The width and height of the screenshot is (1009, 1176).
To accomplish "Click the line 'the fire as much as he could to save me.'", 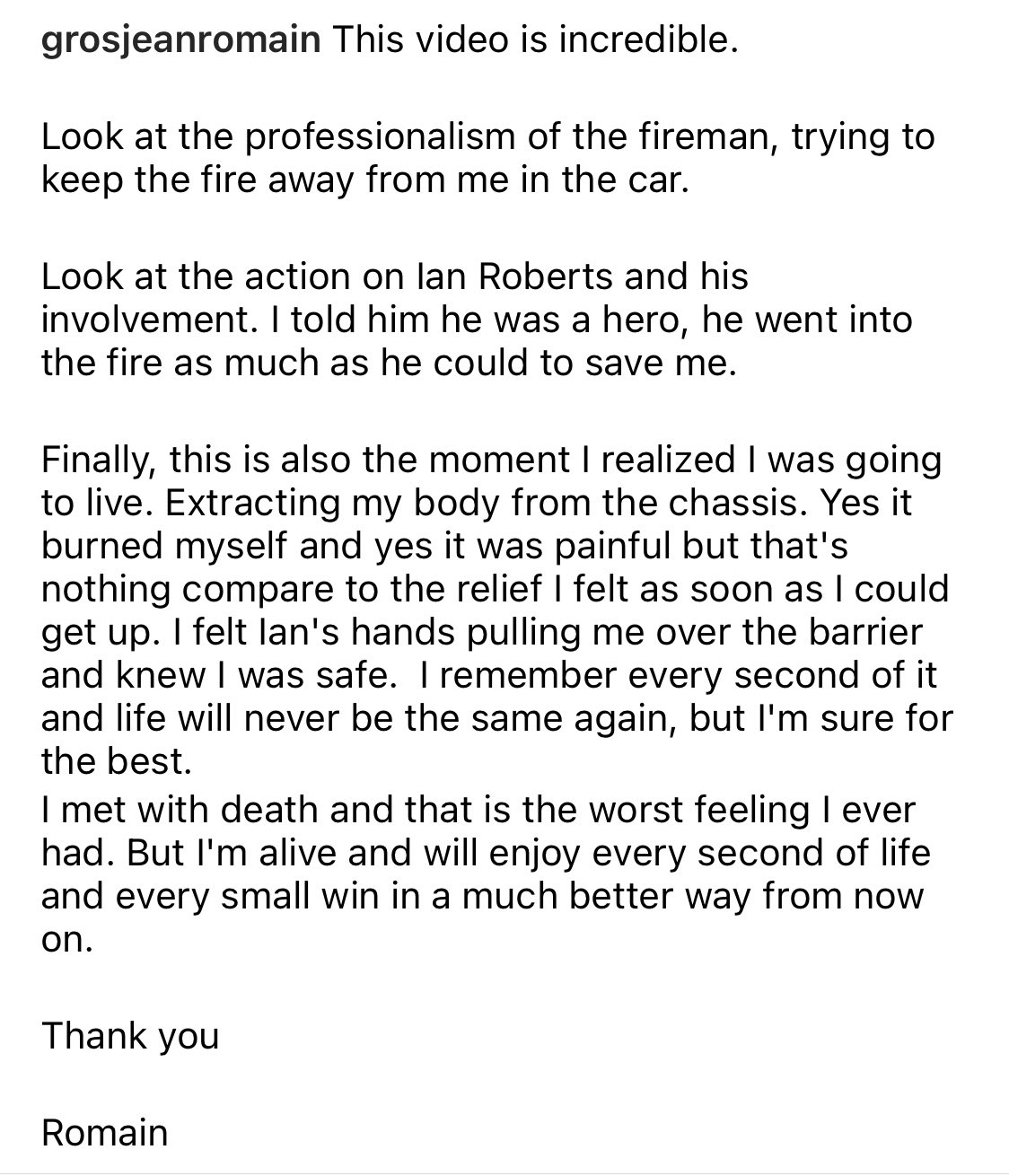I will click(x=389, y=363).
